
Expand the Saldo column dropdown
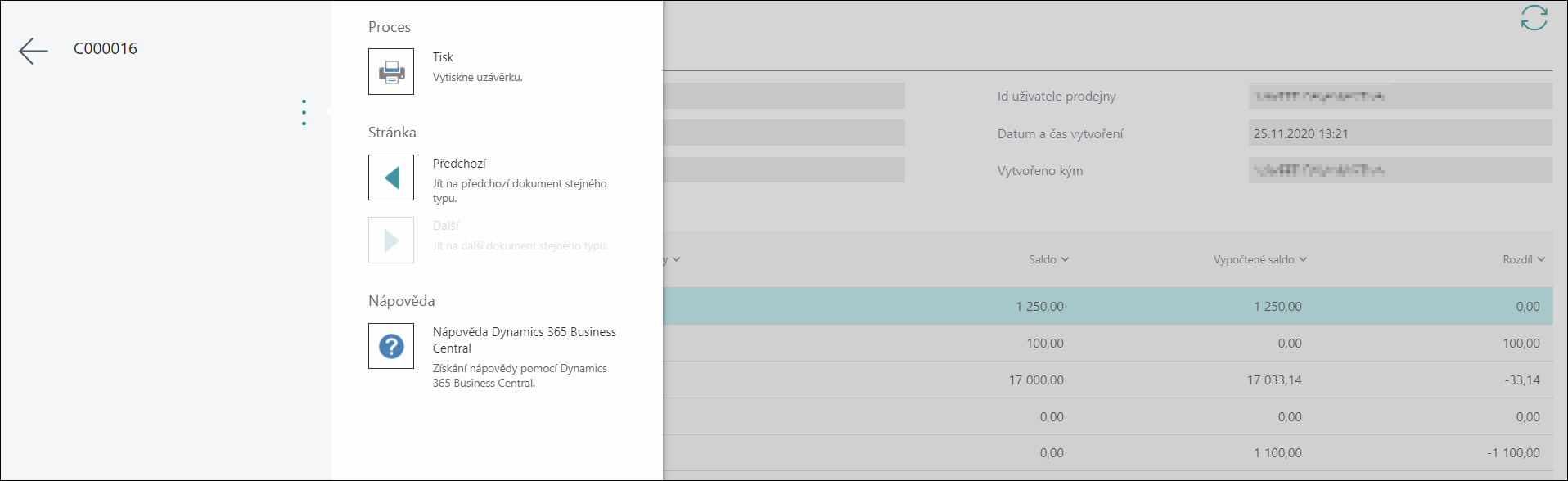click(x=1049, y=259)
